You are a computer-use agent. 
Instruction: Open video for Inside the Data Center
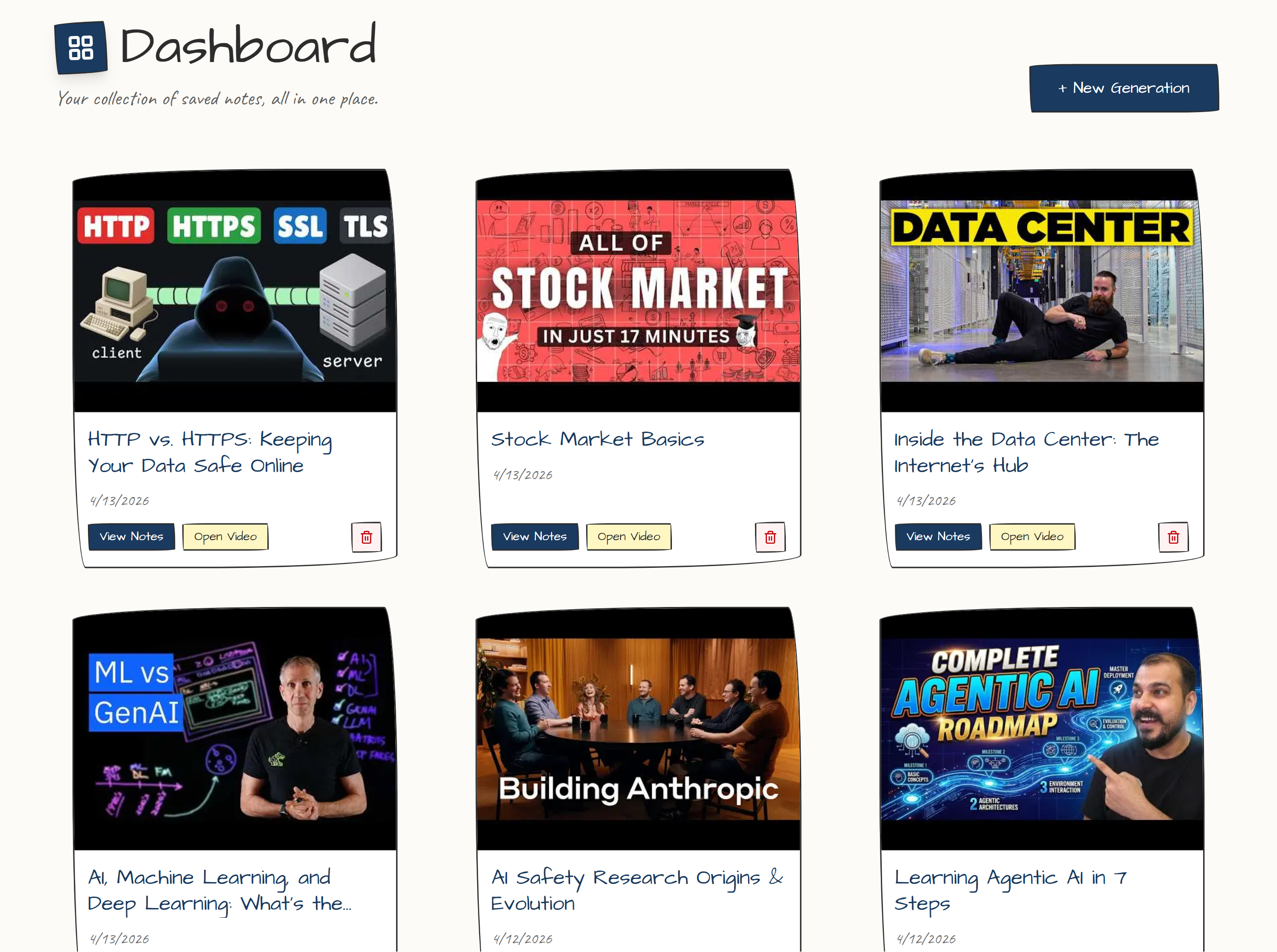[x=1032, y=537]
